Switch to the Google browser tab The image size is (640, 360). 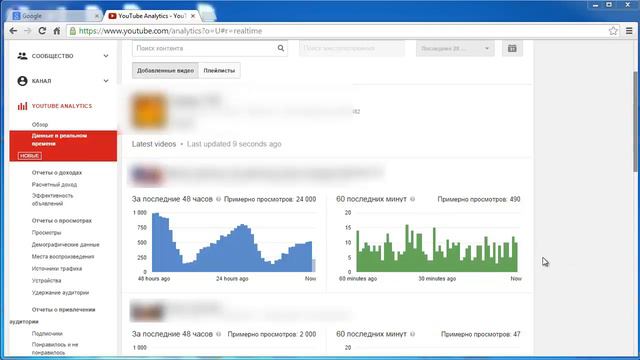tap(55, 16)
